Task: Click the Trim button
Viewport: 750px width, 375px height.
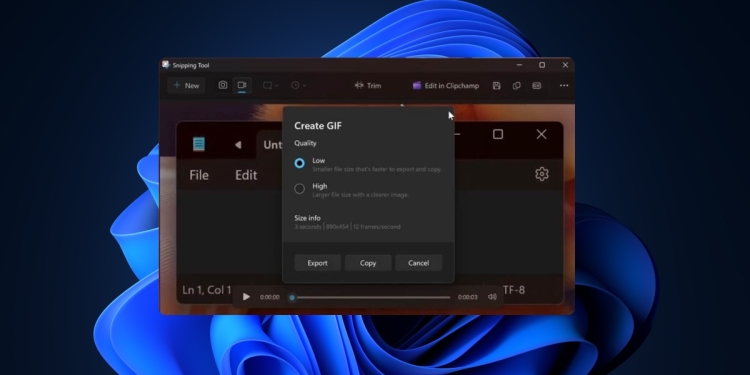Action: 368,86
